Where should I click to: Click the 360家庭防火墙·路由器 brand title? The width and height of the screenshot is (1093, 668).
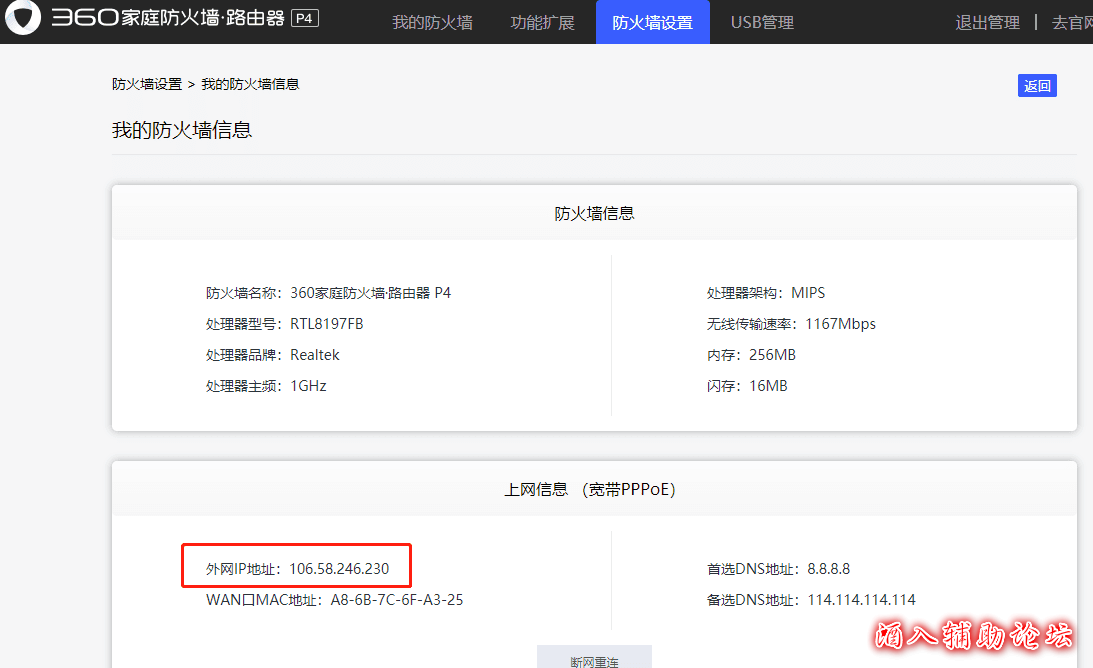pyautogui.click(x=167, y=19)
